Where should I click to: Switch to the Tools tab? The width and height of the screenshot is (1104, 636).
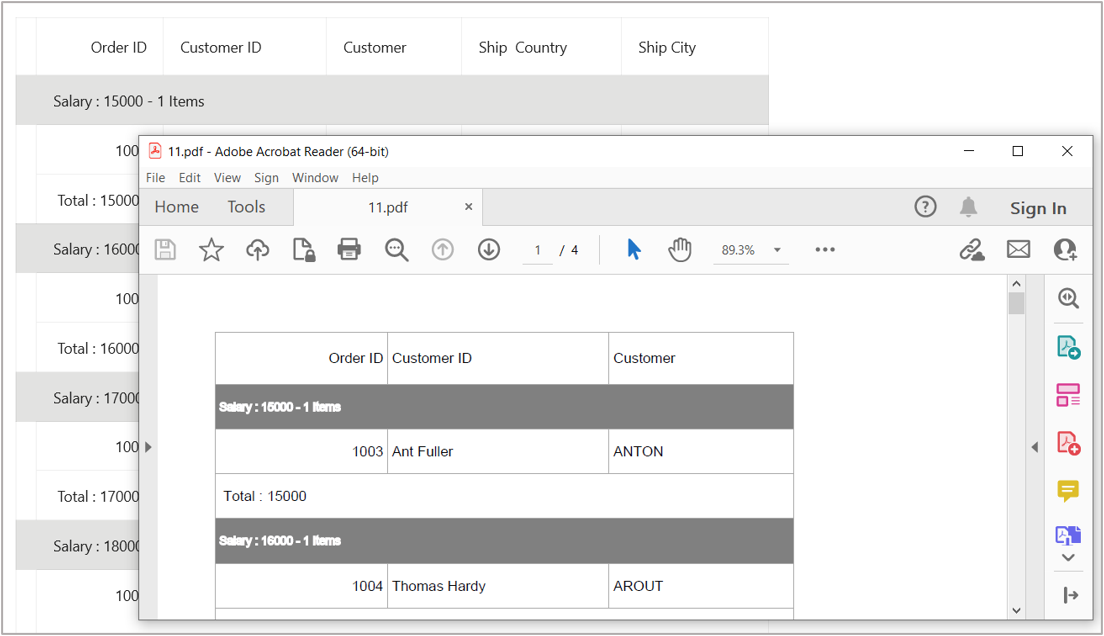[x=246, y=207]
